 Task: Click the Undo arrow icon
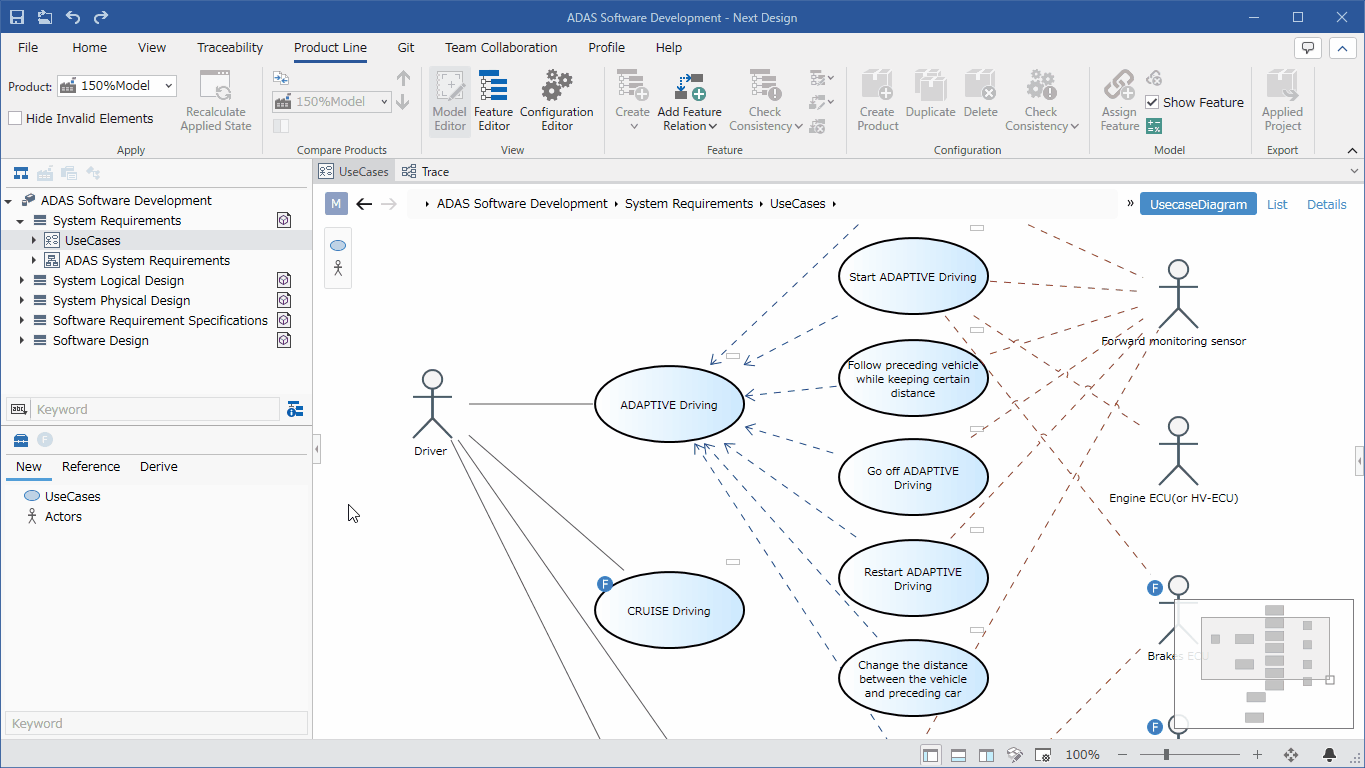coord(72,17)
